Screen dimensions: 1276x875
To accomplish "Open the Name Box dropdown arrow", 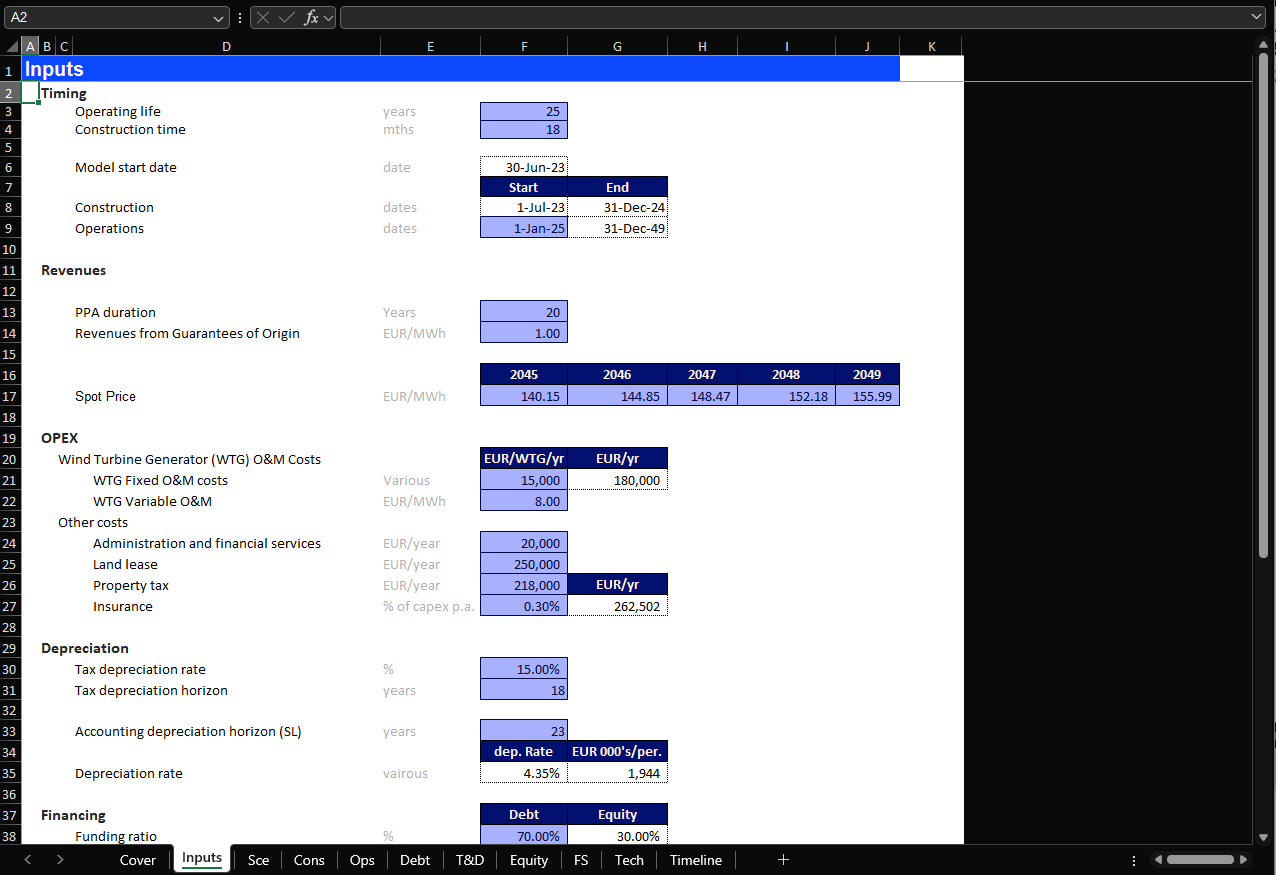I will coord(220,18).
